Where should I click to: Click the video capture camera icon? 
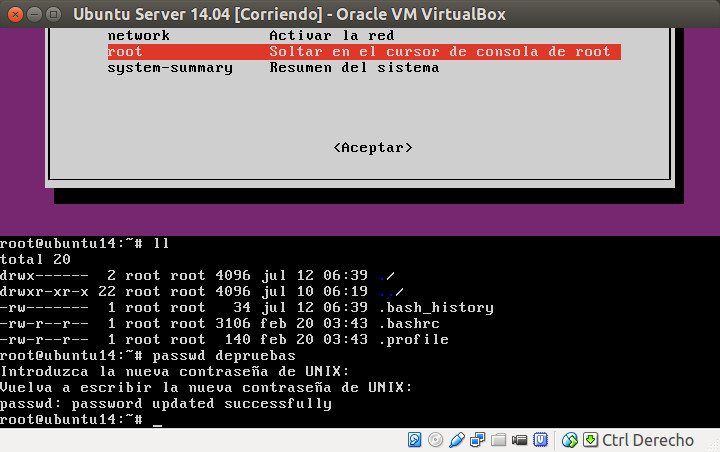[x=519, y=440]
